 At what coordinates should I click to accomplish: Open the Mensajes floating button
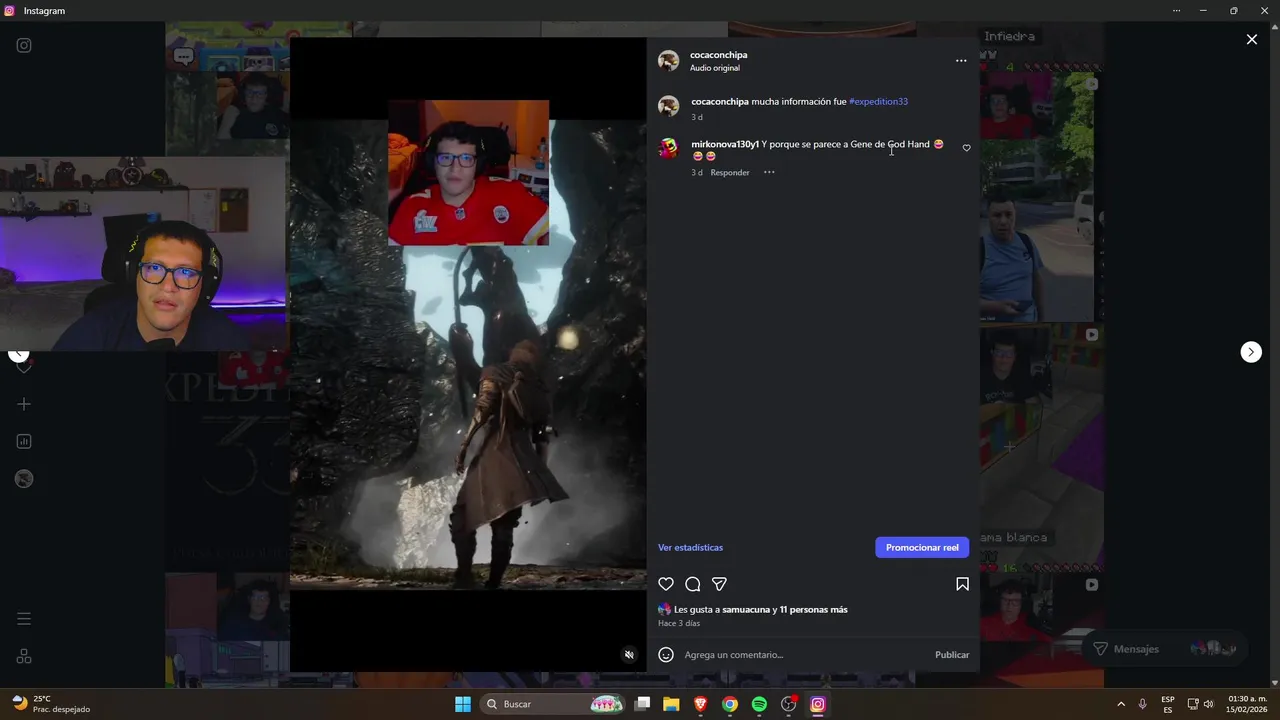(1166, 649)
